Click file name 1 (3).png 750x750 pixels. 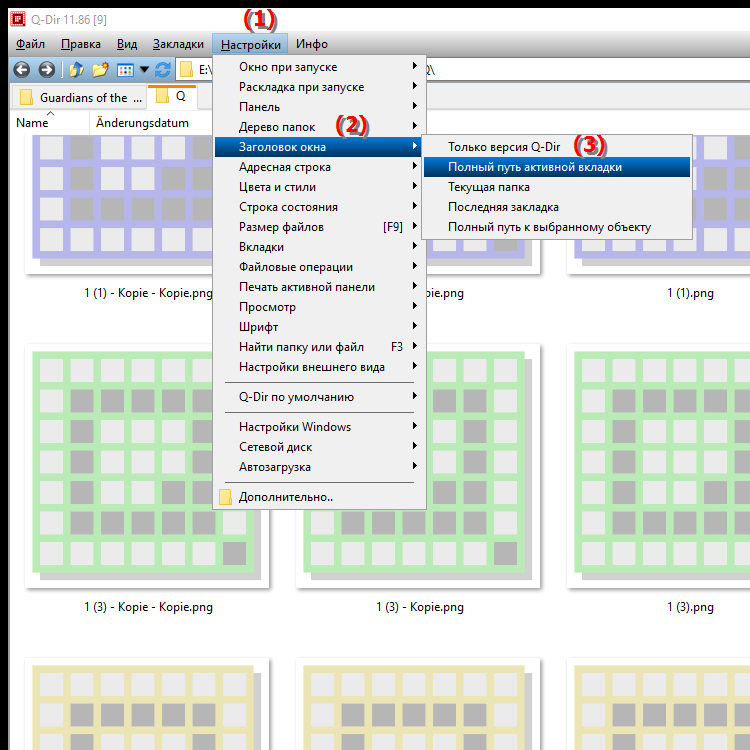690,607
